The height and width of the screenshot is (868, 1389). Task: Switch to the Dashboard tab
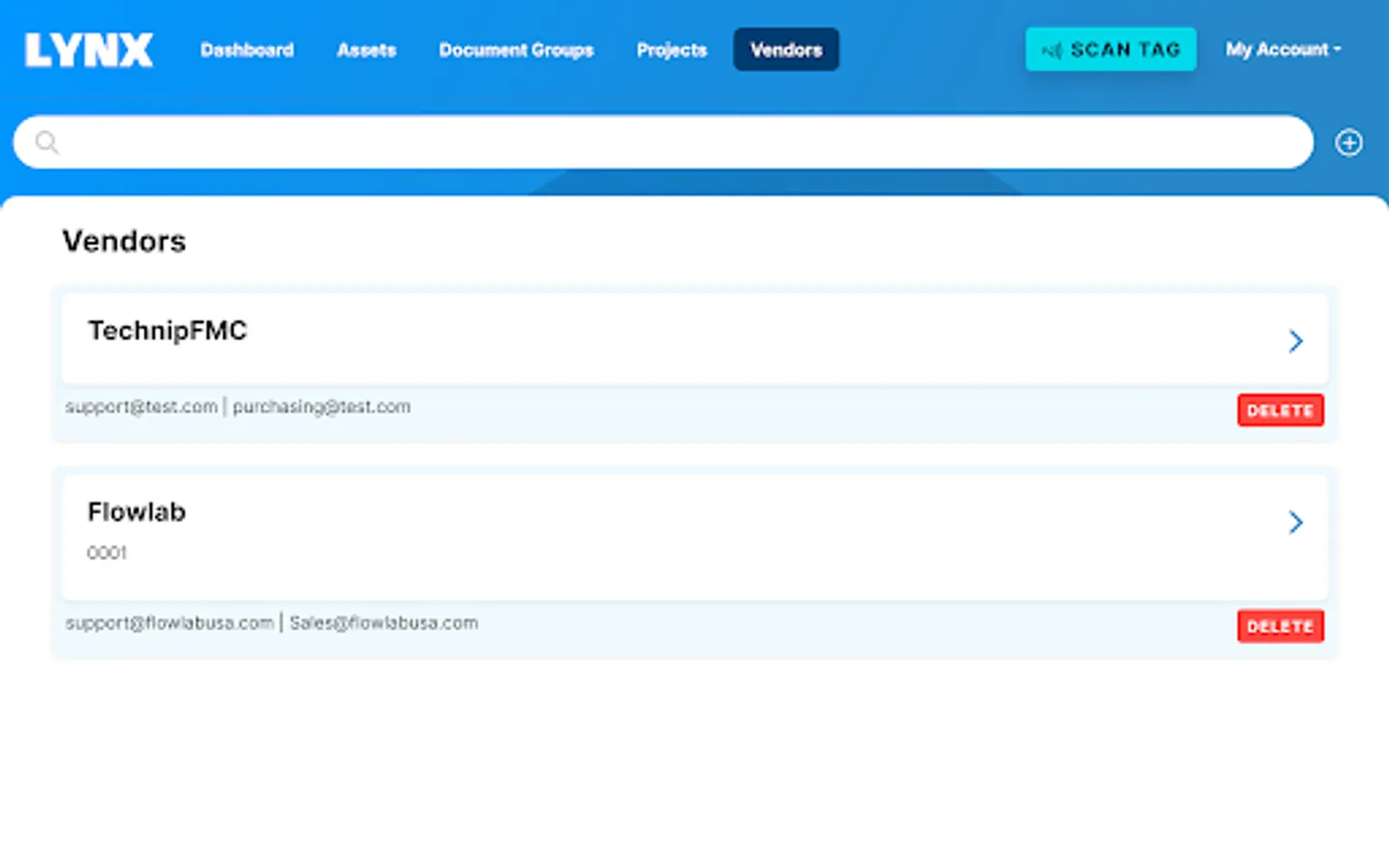pos(247,49)
